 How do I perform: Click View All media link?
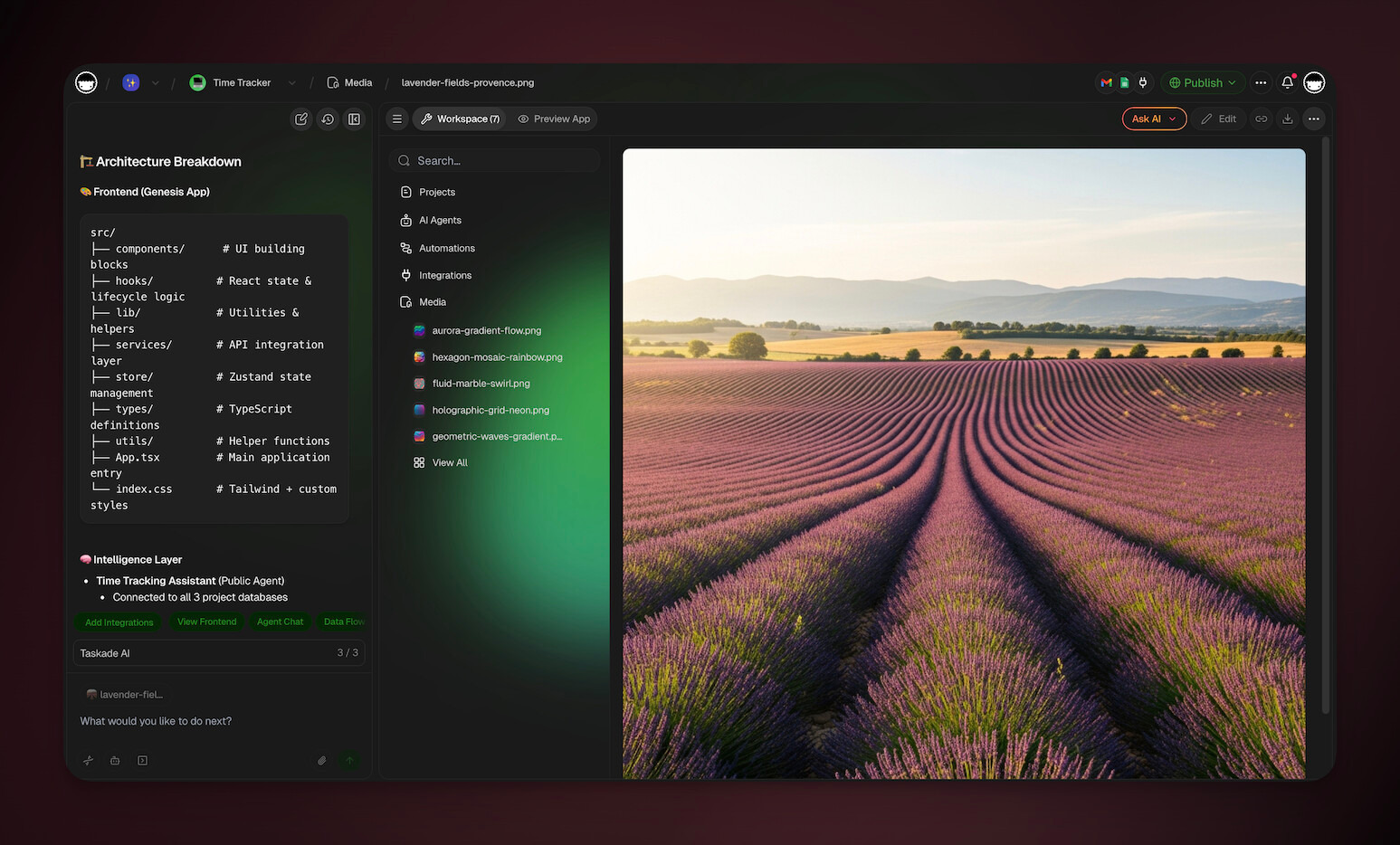449,462
